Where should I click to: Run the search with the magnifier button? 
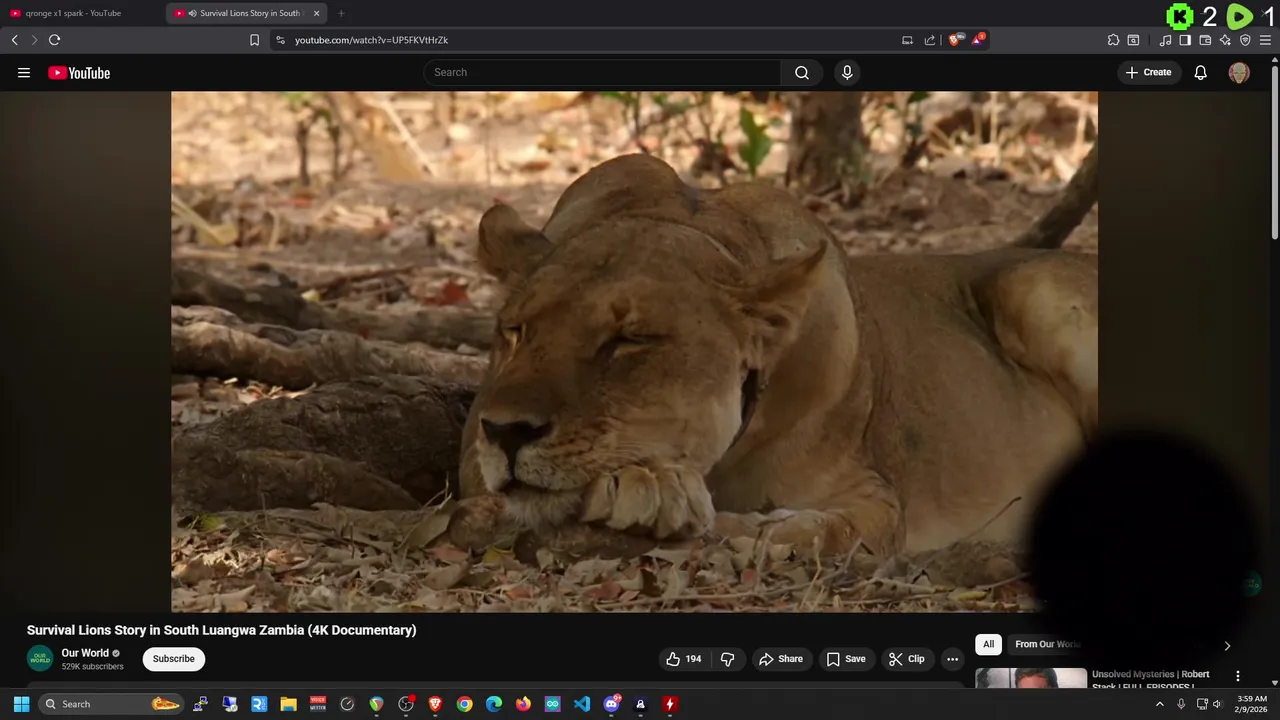coord(802,72)
